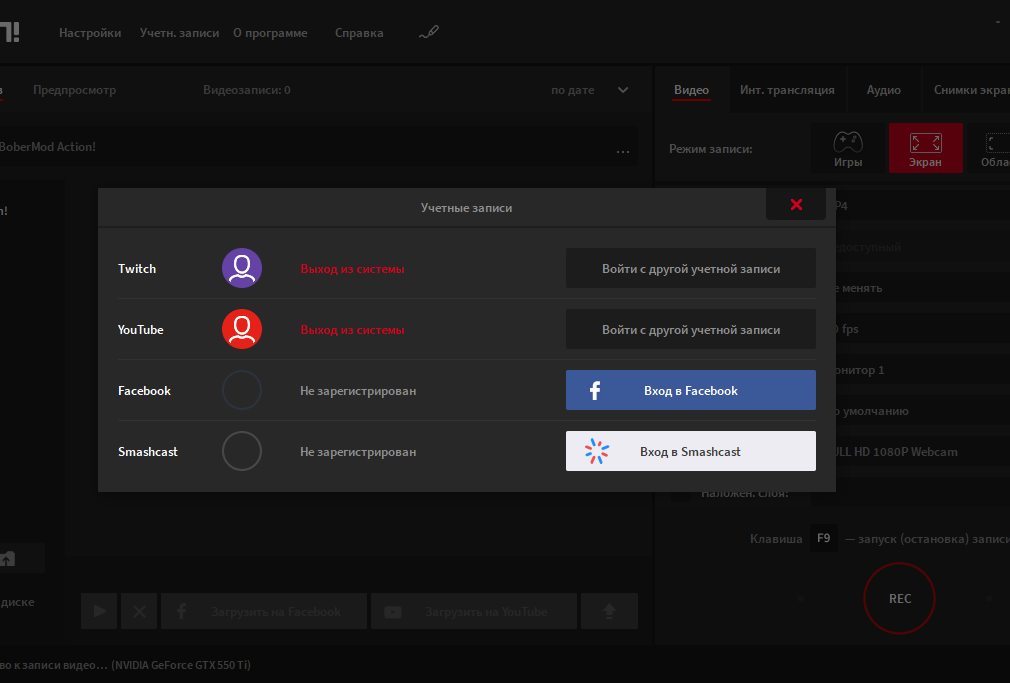Click the pen drawing icon in top bar
Image resolution: width=1010 pixels, height=683 pixels.
[429, 32]
